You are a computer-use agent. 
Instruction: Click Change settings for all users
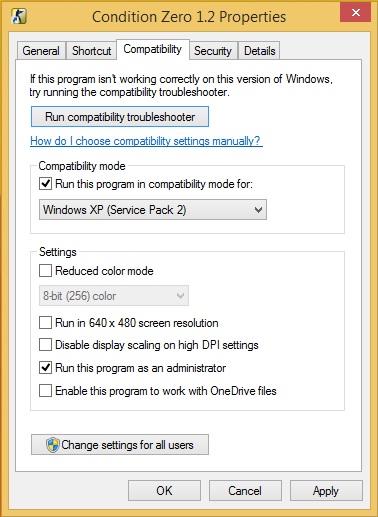coord(120,444)
